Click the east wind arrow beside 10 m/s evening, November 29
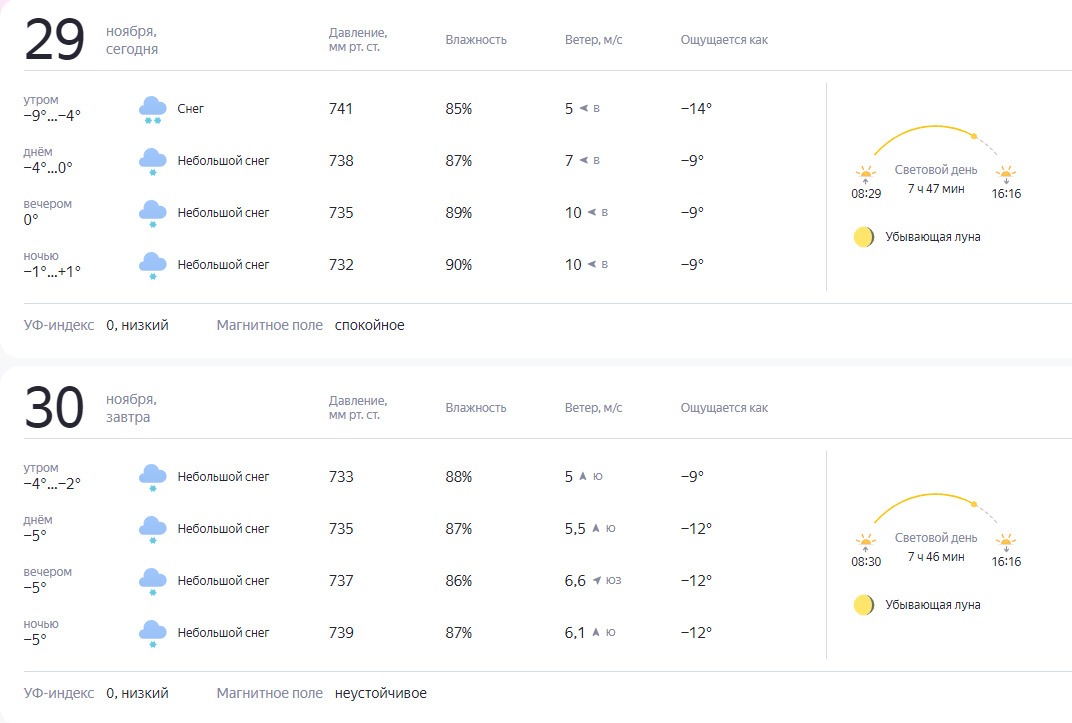This screenshot has width=1072, height=723. pos(592,213)
